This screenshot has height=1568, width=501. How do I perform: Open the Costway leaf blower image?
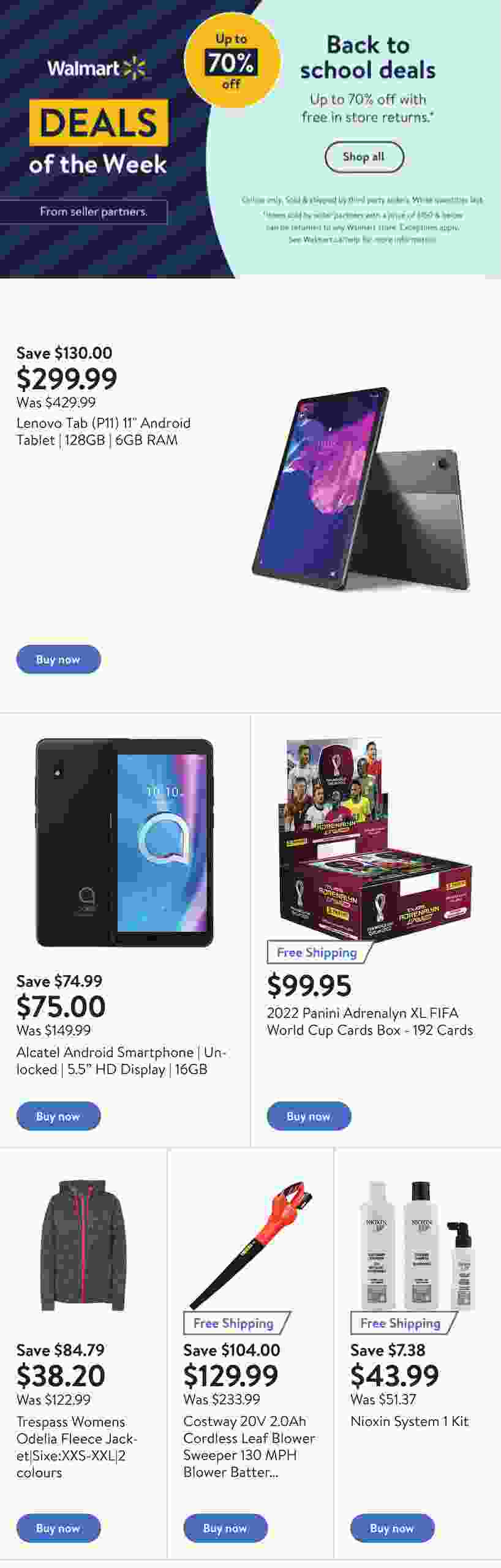(x=250, y=1244)
